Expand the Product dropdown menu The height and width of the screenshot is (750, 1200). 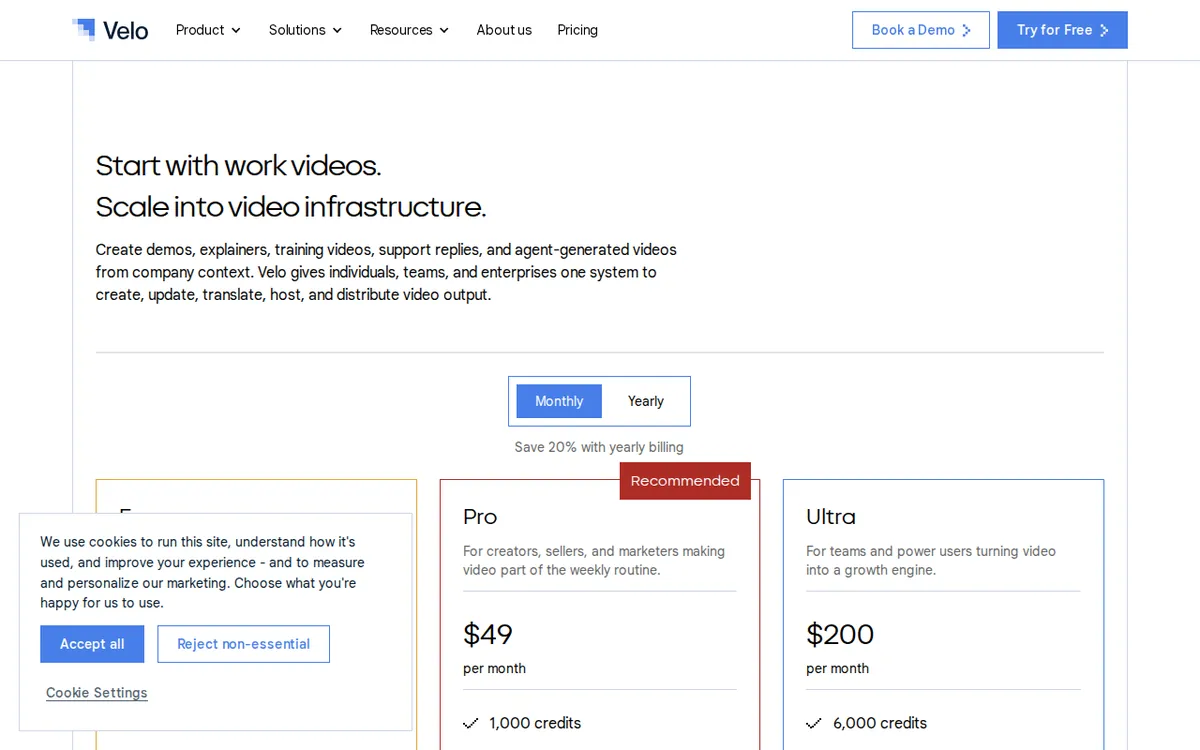208,30
